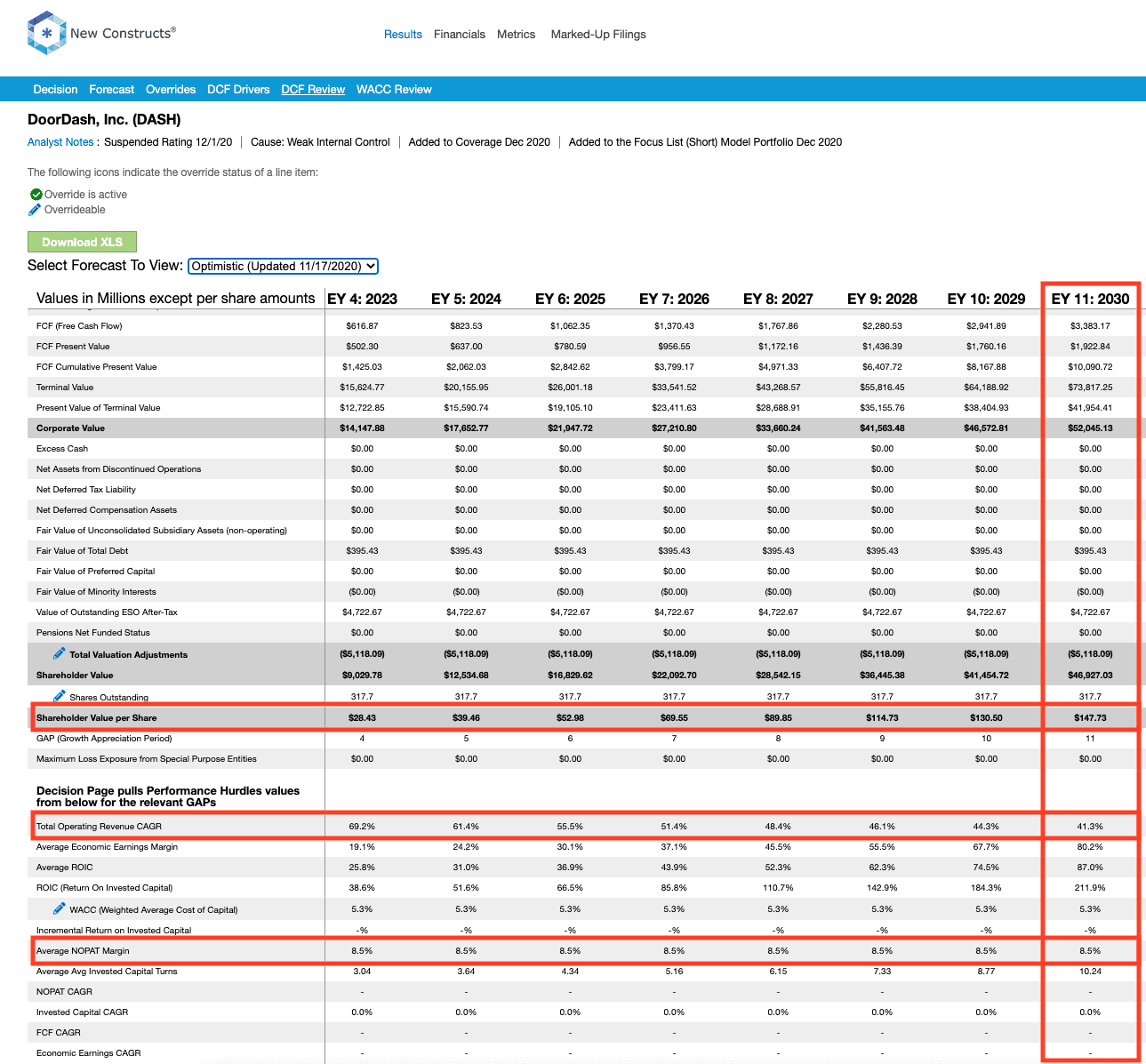This screenshot has height=1064, width=1146.
Task: Click the Shareholder Value per Share row label
Action: (96, 718)
